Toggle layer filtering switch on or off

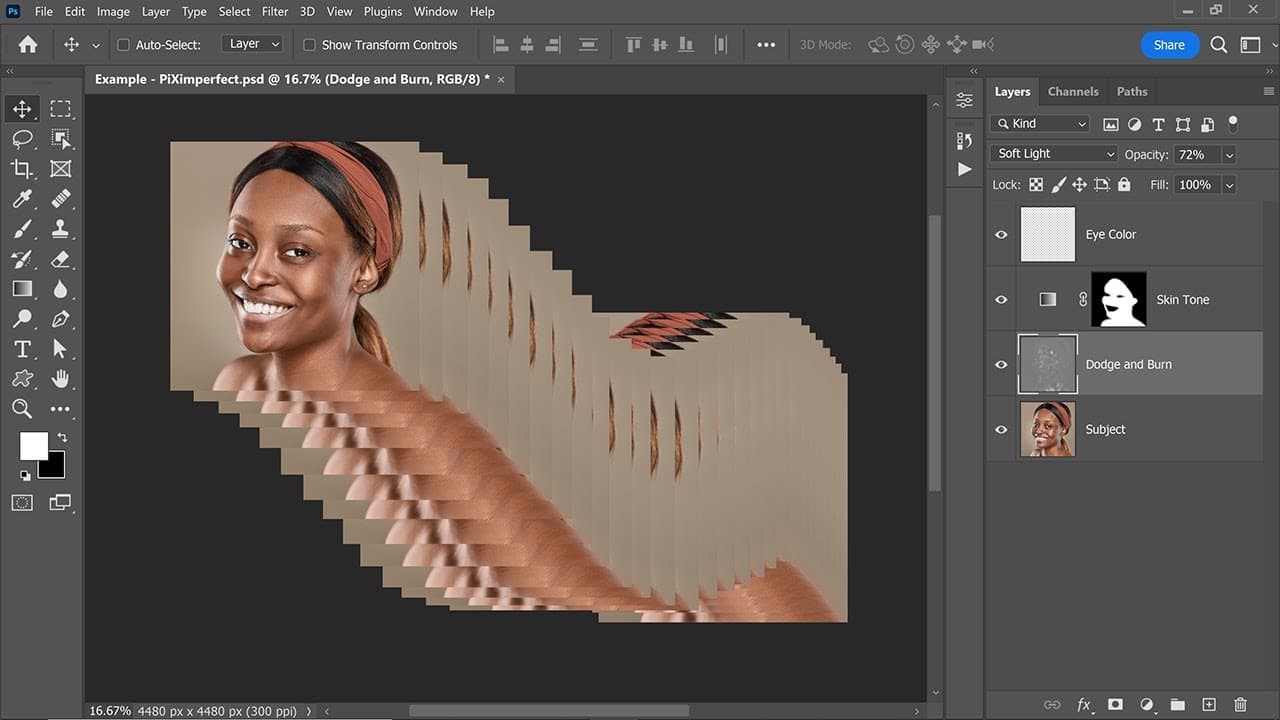click(1233, 124)
